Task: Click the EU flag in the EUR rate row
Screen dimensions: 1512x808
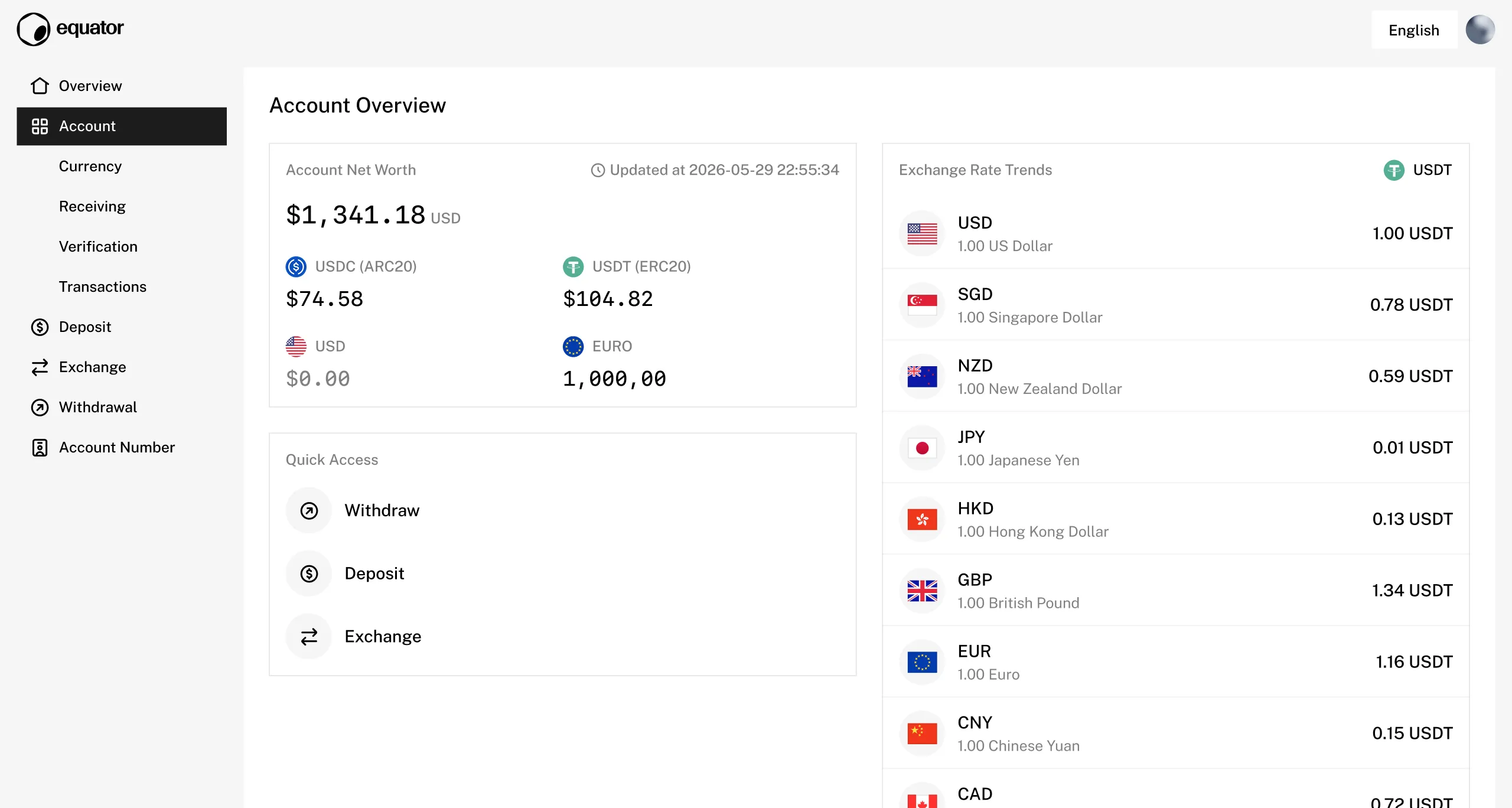Action: coord(922,662)
